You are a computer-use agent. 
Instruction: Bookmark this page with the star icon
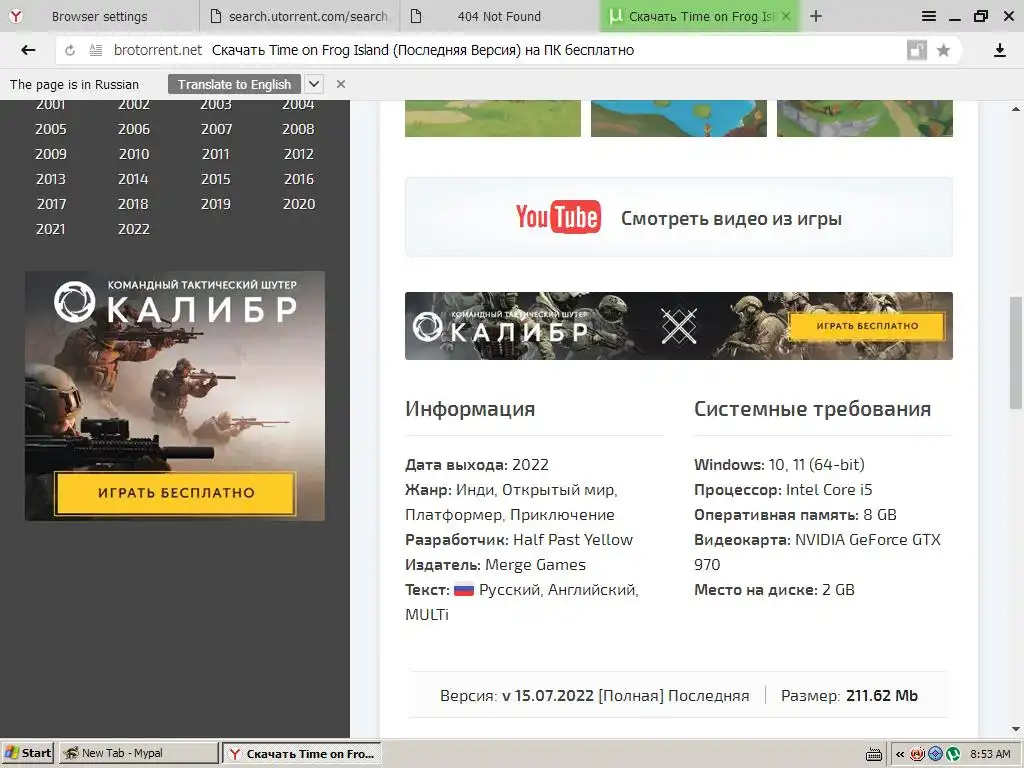click(943, 50)
